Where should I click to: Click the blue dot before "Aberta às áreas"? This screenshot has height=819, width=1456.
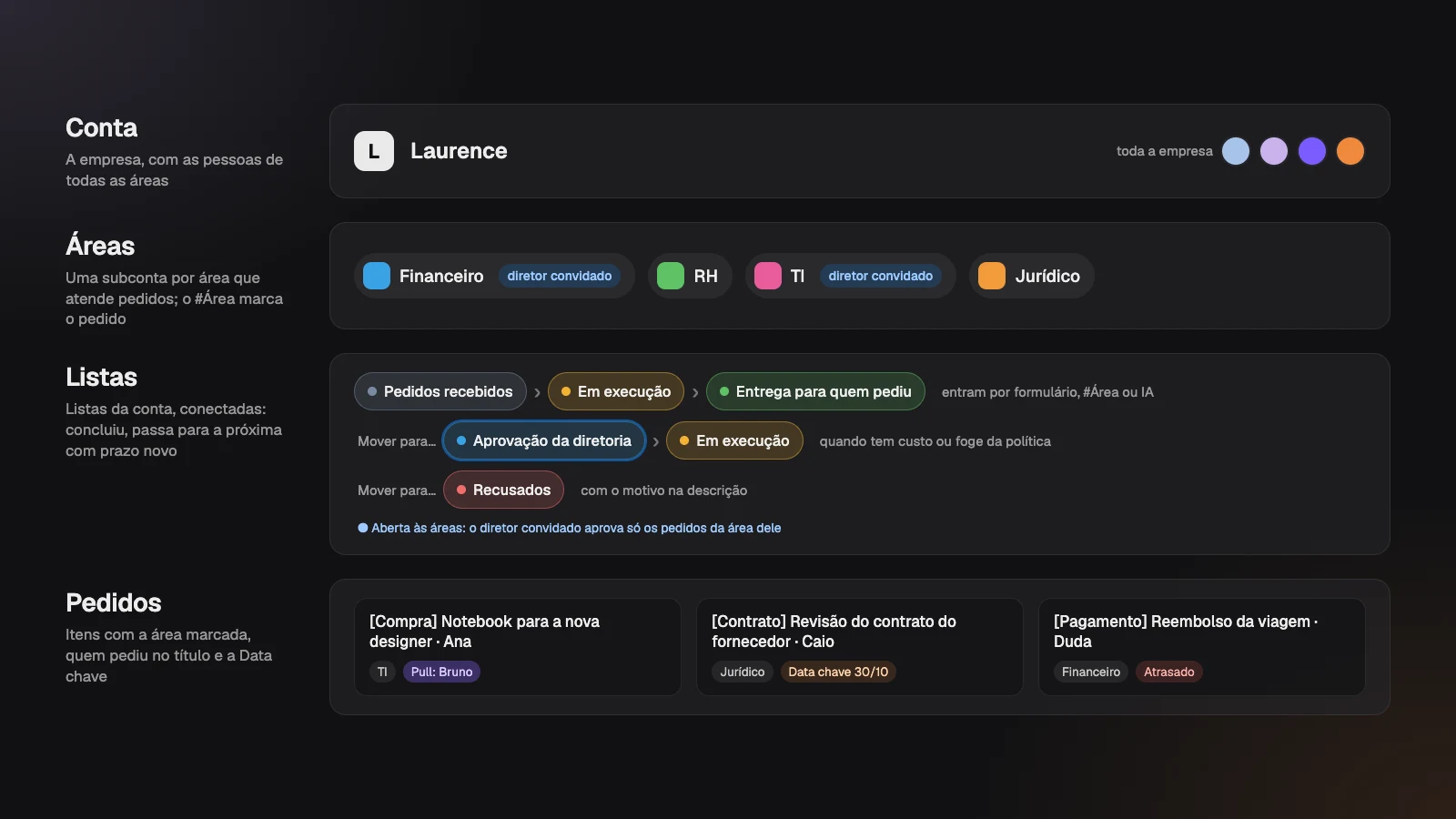click(363, 528)
